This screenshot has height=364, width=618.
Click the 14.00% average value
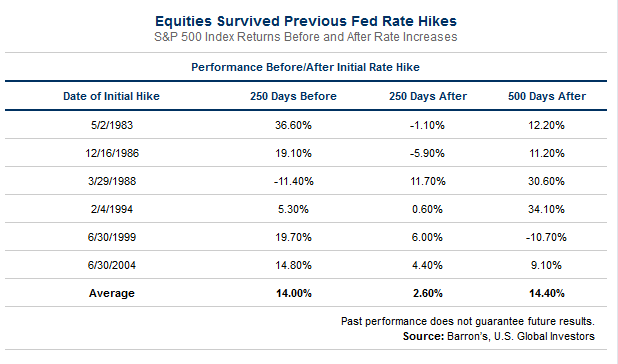click(294, 293)
